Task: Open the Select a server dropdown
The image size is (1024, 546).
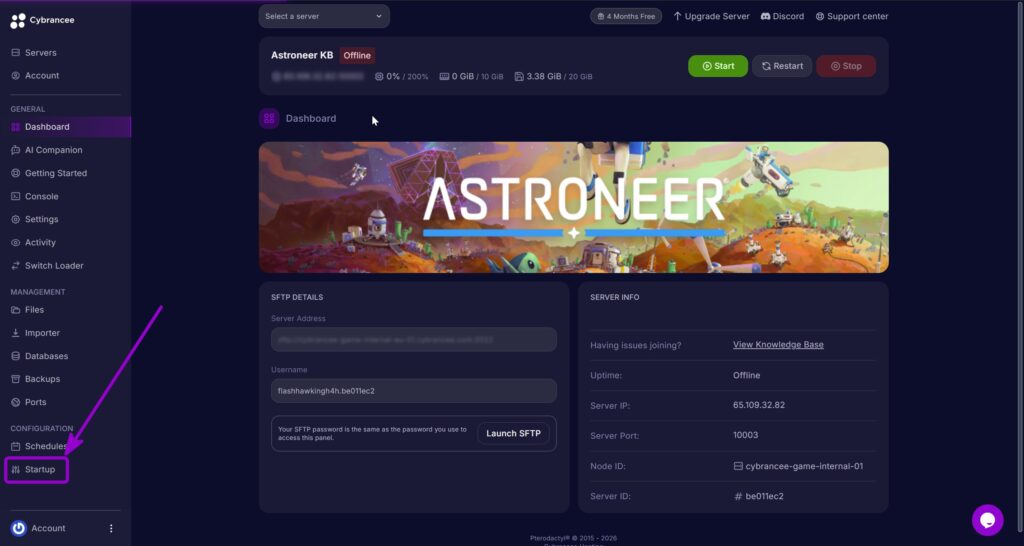Action: (x=324, y=16)
